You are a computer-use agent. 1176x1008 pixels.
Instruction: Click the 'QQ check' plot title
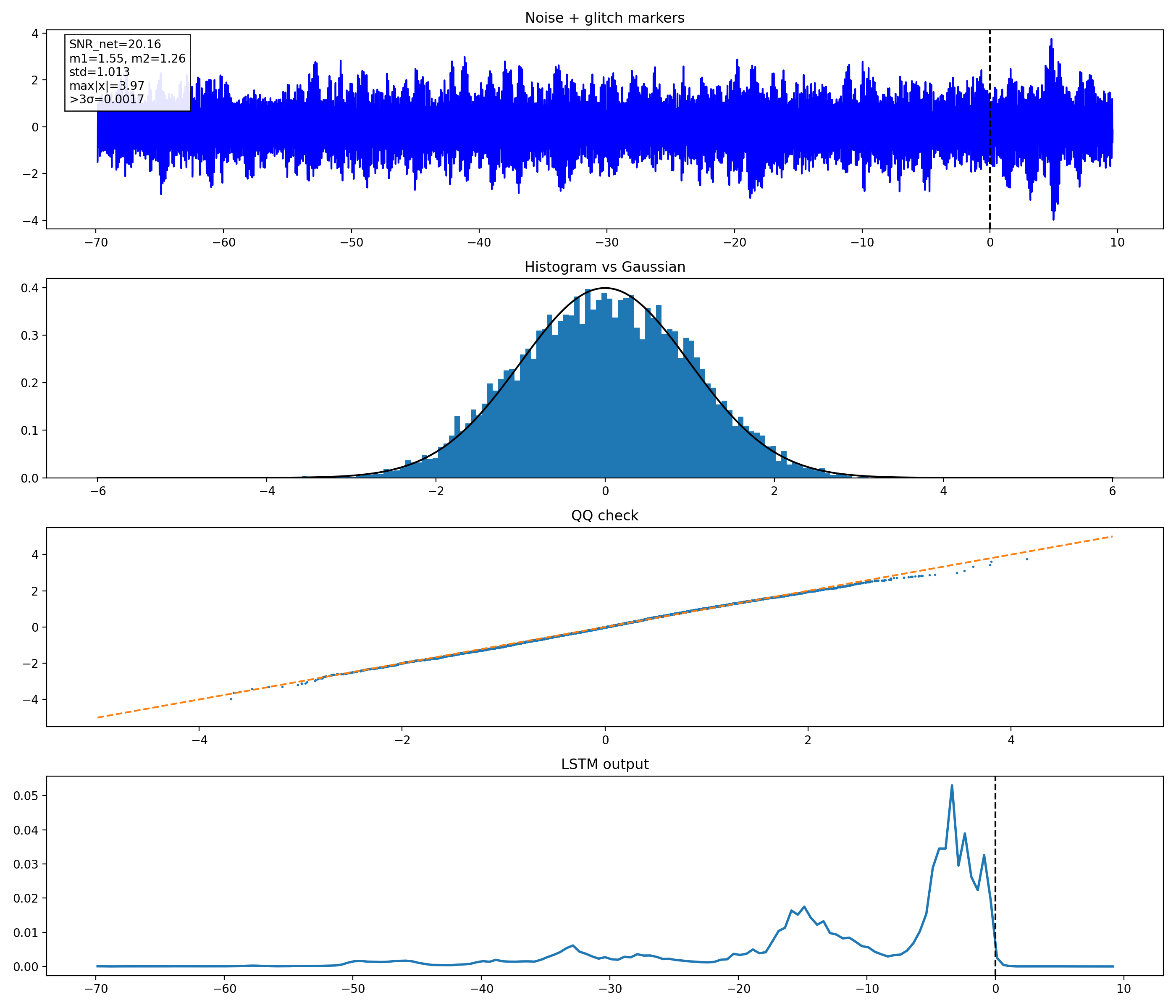(604, 515)
